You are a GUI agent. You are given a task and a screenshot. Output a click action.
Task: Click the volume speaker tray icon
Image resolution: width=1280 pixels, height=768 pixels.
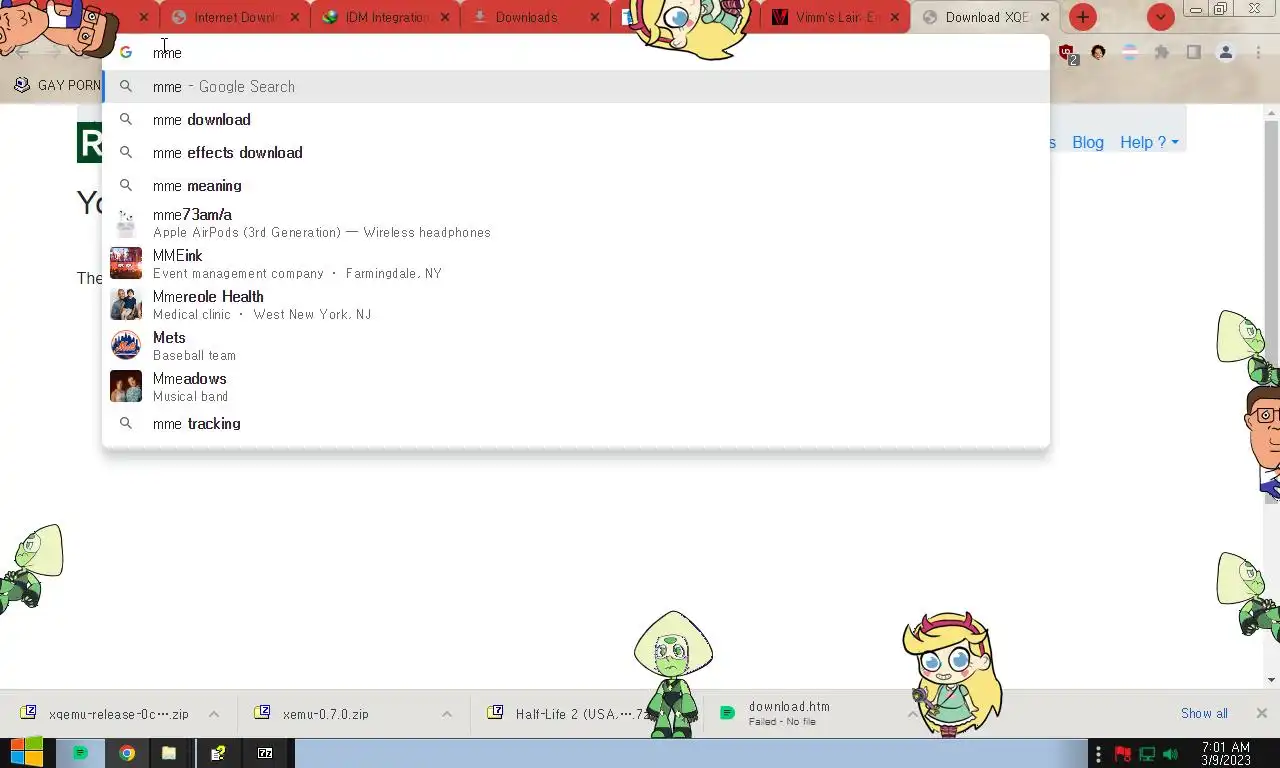tap(1171, 754)
